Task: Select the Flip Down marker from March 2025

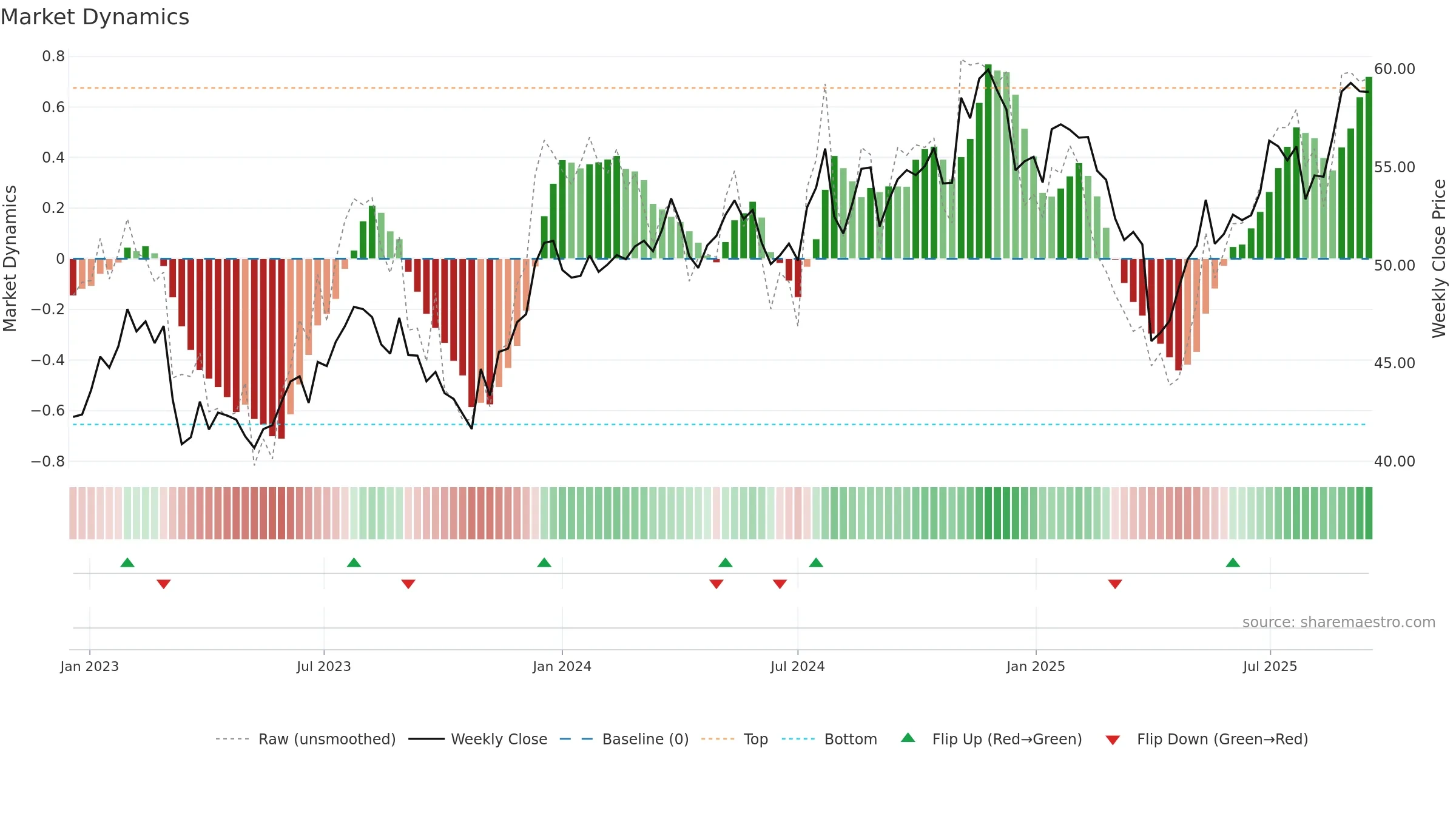Action: 1115,584
